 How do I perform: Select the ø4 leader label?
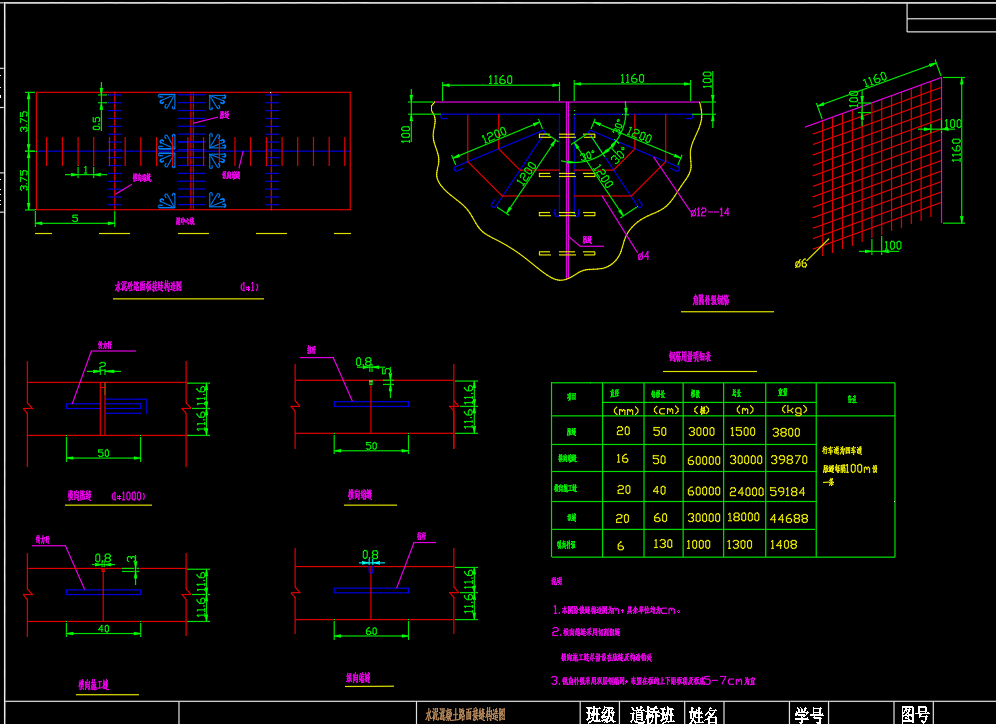[644, 257]
